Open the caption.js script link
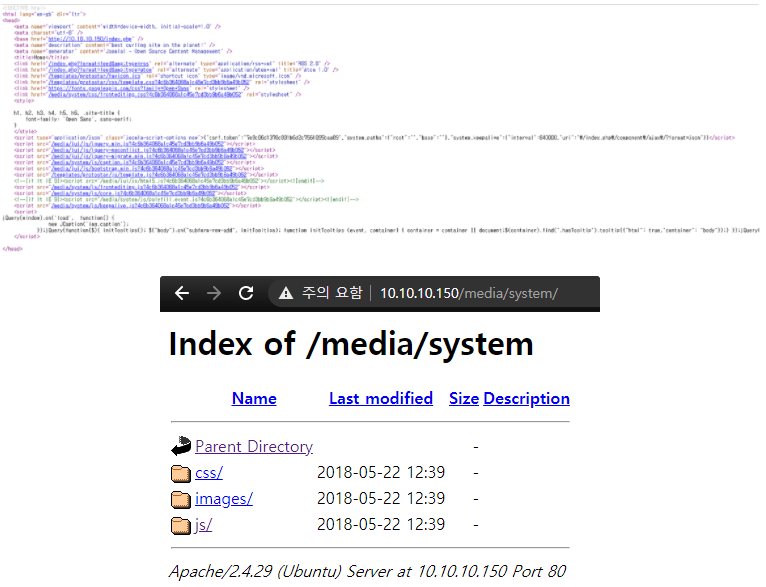766x587 pixels. [137, 162]
